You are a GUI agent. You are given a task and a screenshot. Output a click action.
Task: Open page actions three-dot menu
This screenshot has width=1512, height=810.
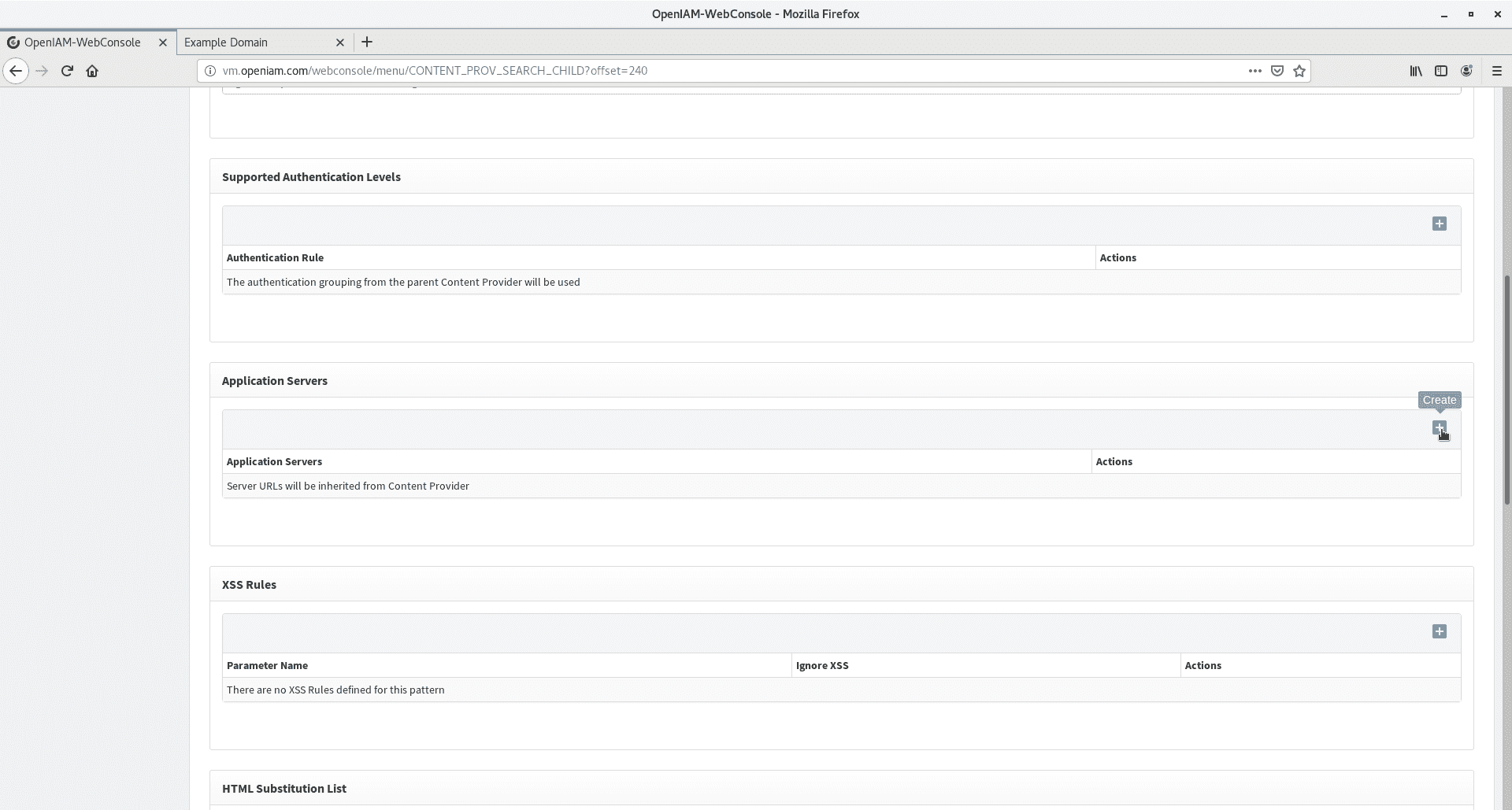1254,71
